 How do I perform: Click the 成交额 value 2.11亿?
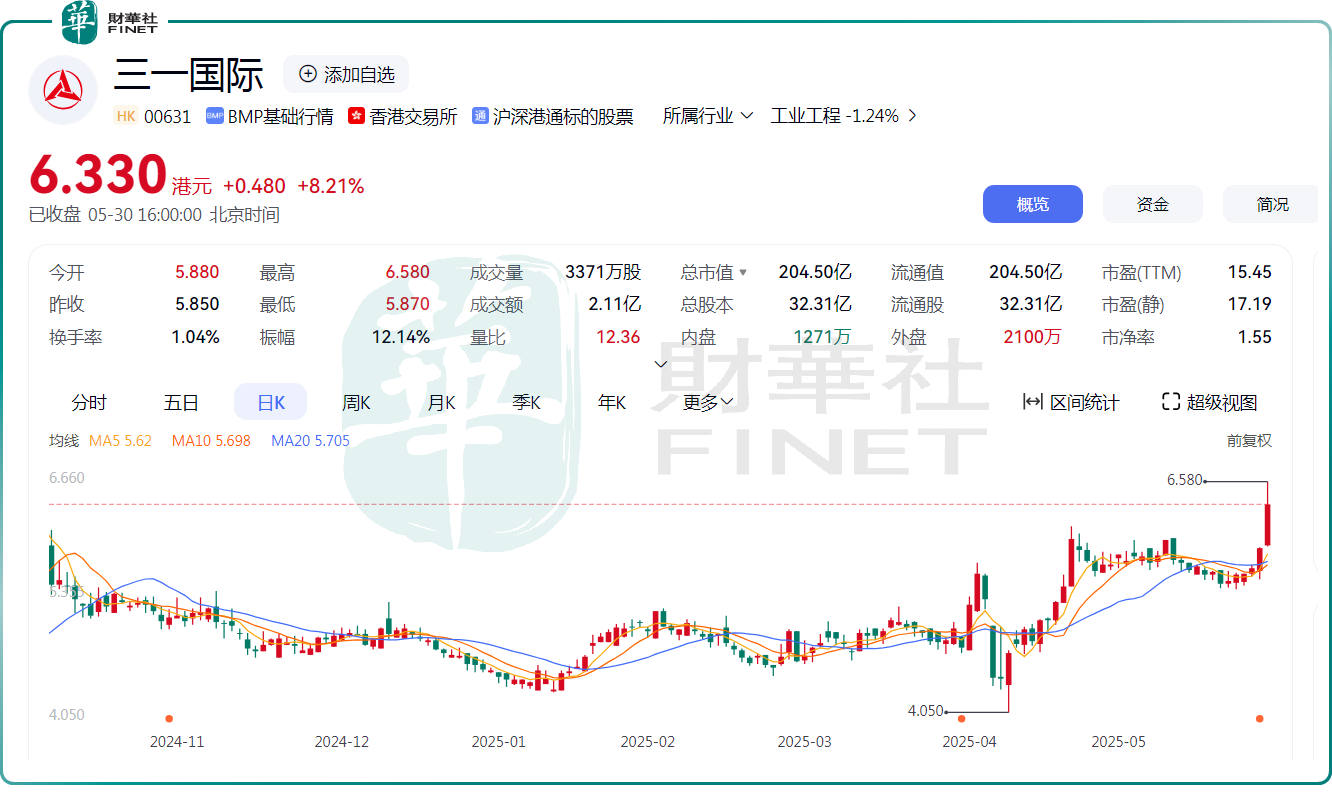click(x=614, y=304)
